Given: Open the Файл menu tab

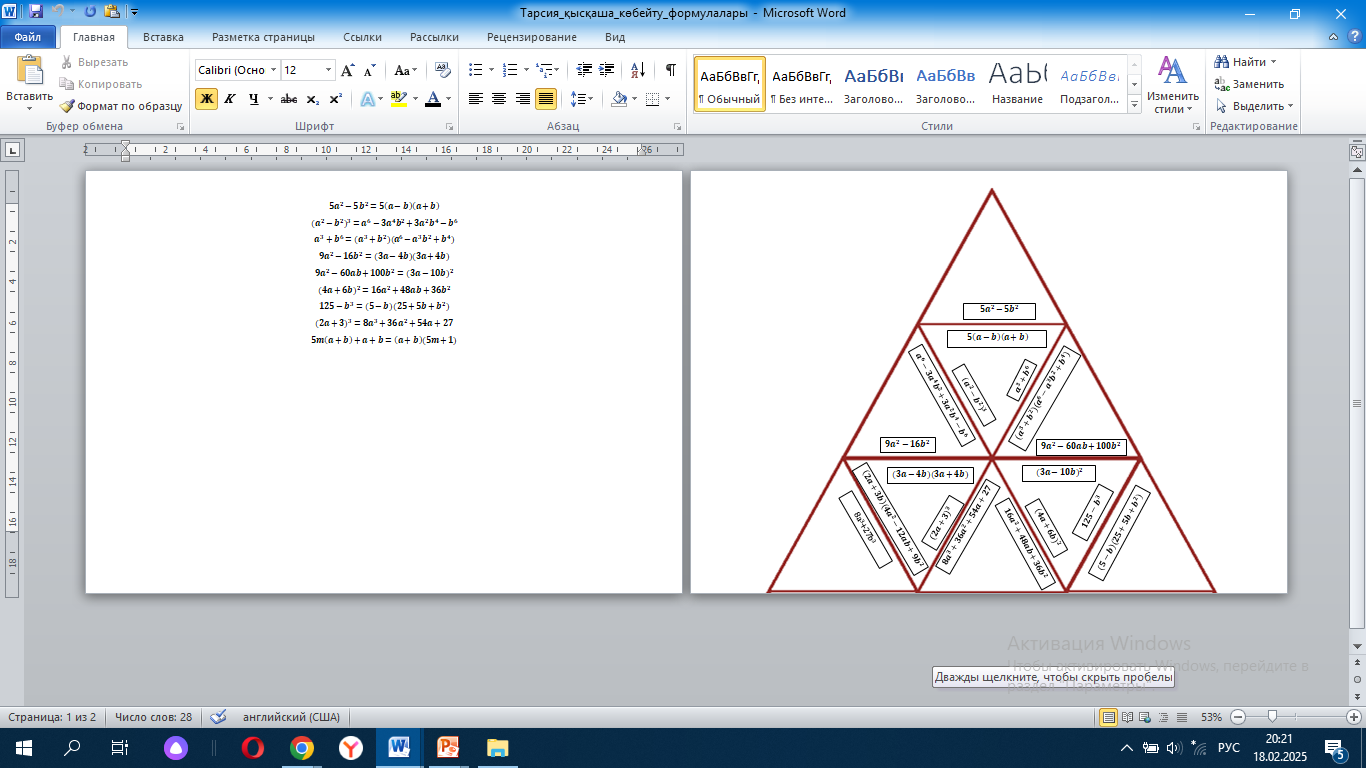Looking at the screenshot, I should point(27,37).
